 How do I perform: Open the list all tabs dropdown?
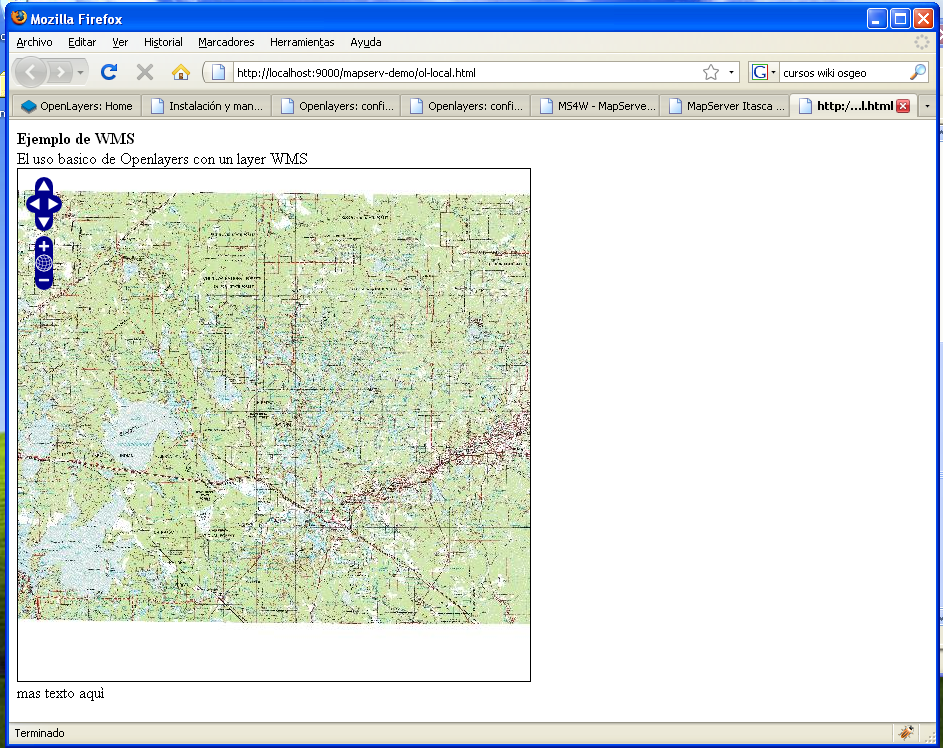927,106
